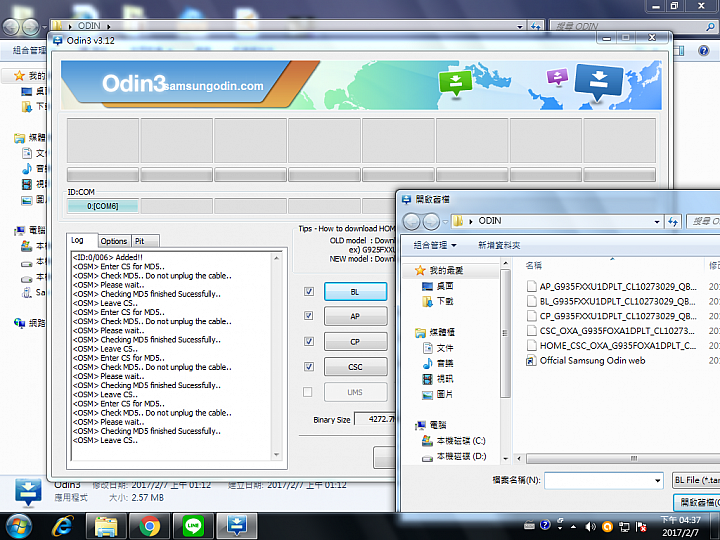
Task: Click the Binary Size value field
Action: tap(375, 419)
